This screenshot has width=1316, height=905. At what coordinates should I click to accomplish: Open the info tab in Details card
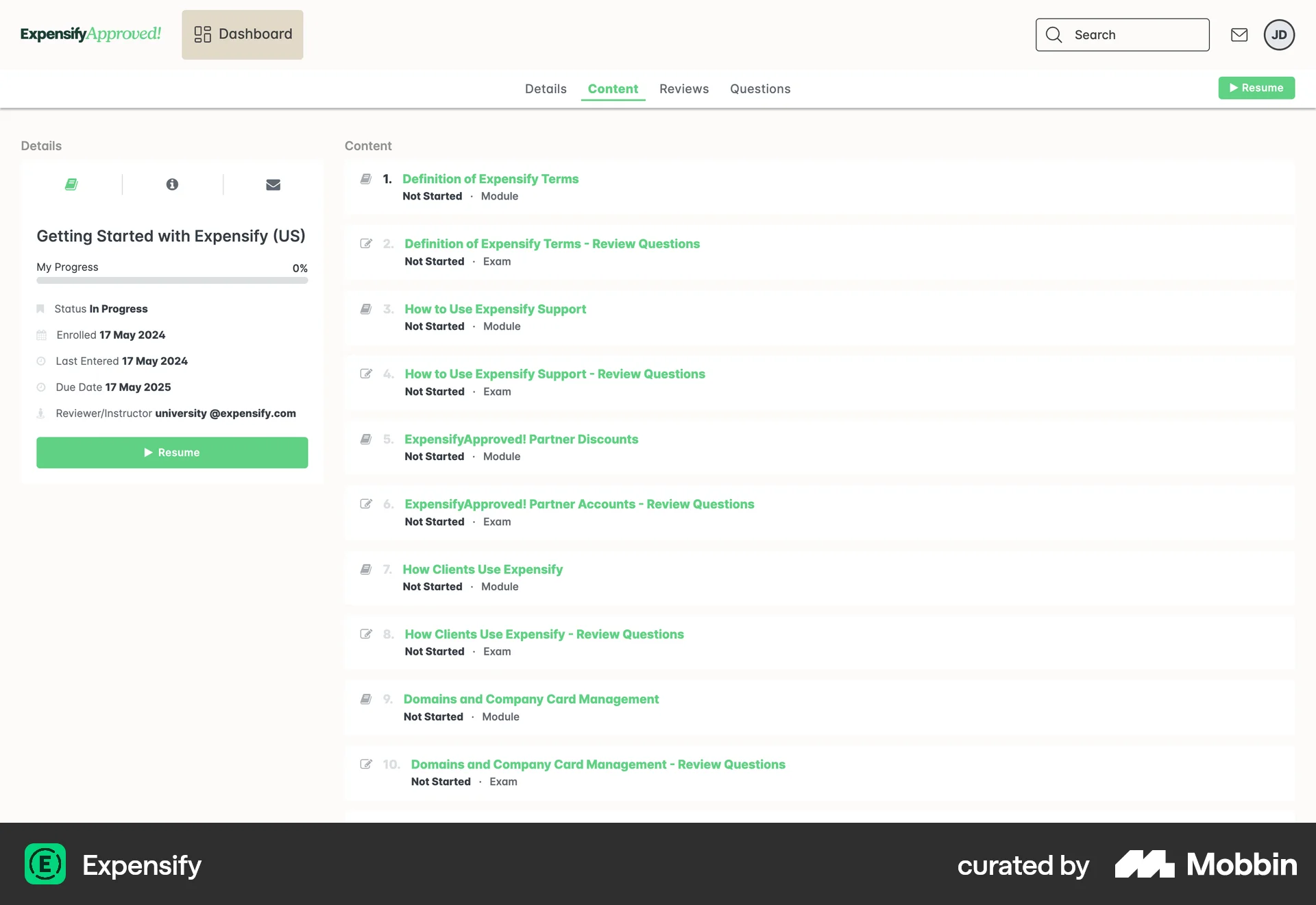click(x=171, y=184)
